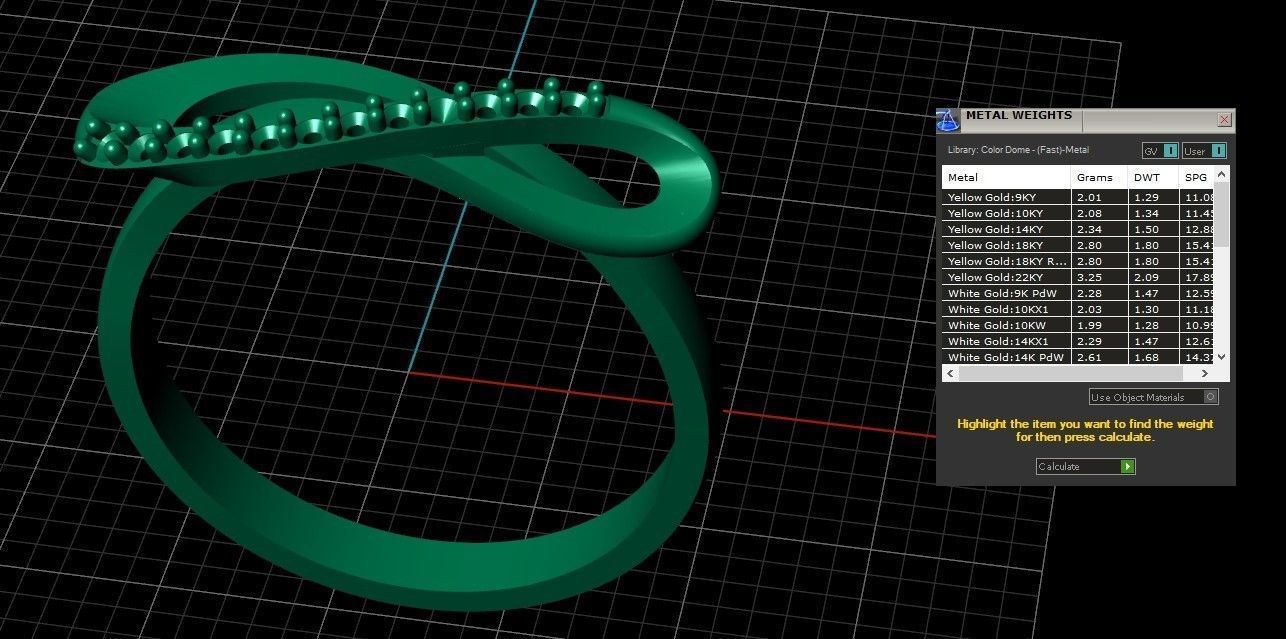Screen dimensions: 1286x639
Task: Select the White Gold:14K PdW row
Action: [x=1079, y=357]
